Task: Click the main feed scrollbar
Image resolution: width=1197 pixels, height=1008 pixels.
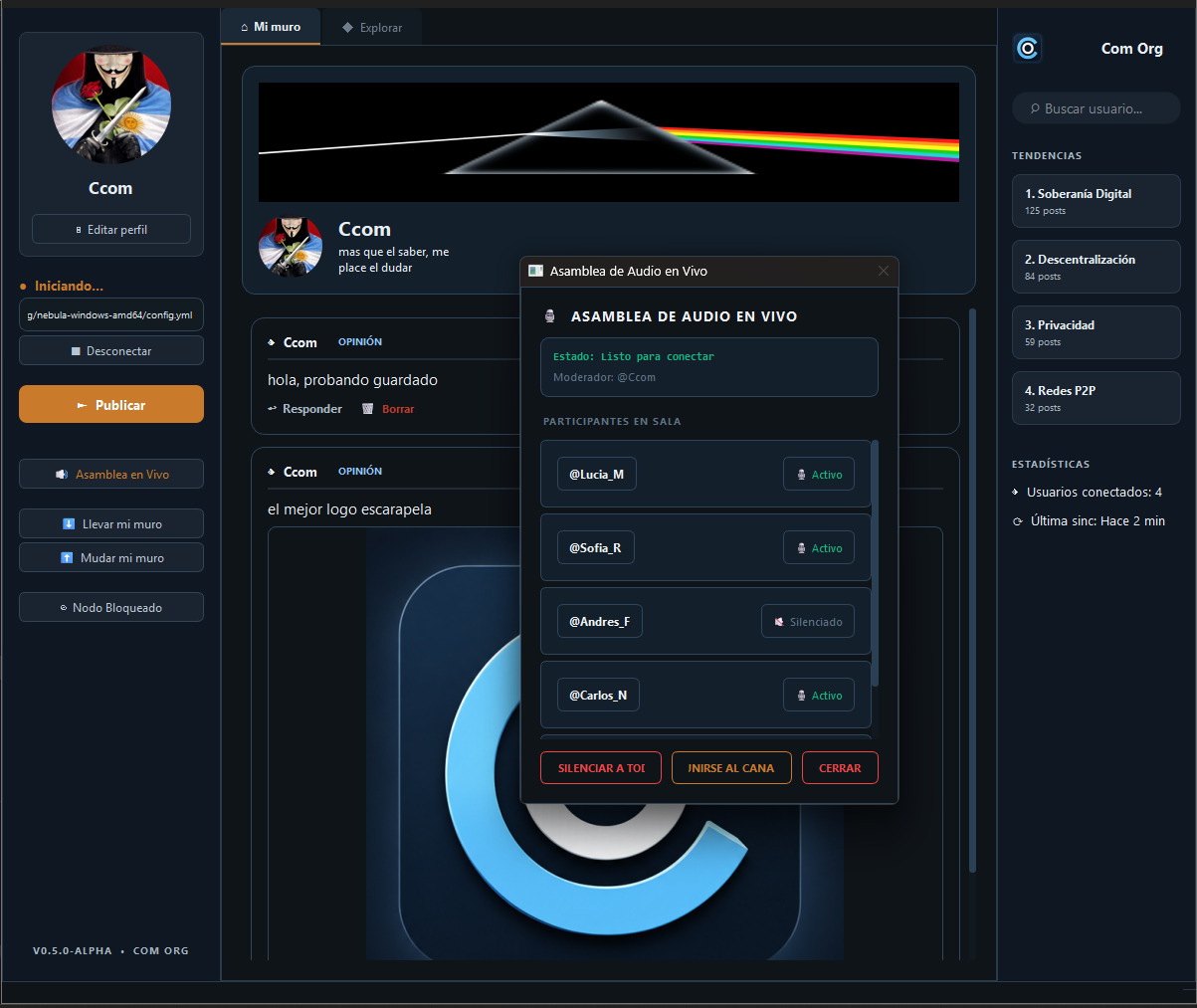Action: 972,591
